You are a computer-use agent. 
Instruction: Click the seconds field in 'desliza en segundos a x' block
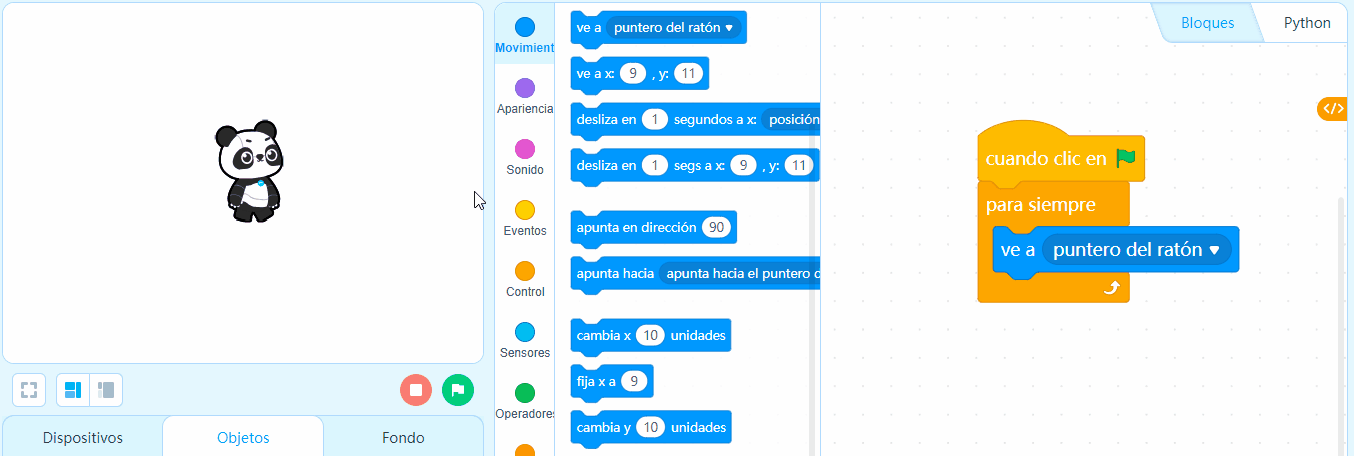point(654,120)
